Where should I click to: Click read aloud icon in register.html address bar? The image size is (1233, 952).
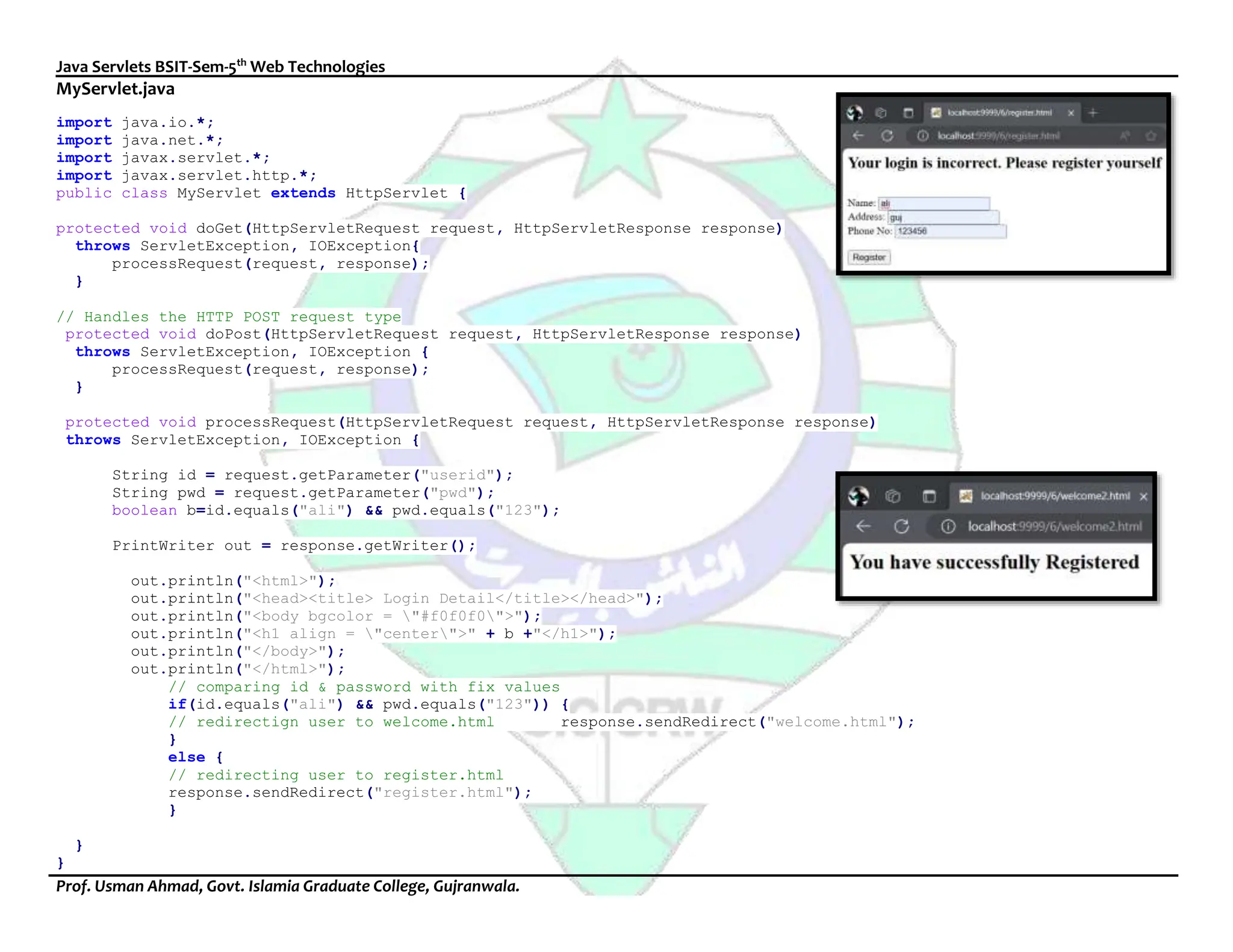click(x=1124, y=136)
